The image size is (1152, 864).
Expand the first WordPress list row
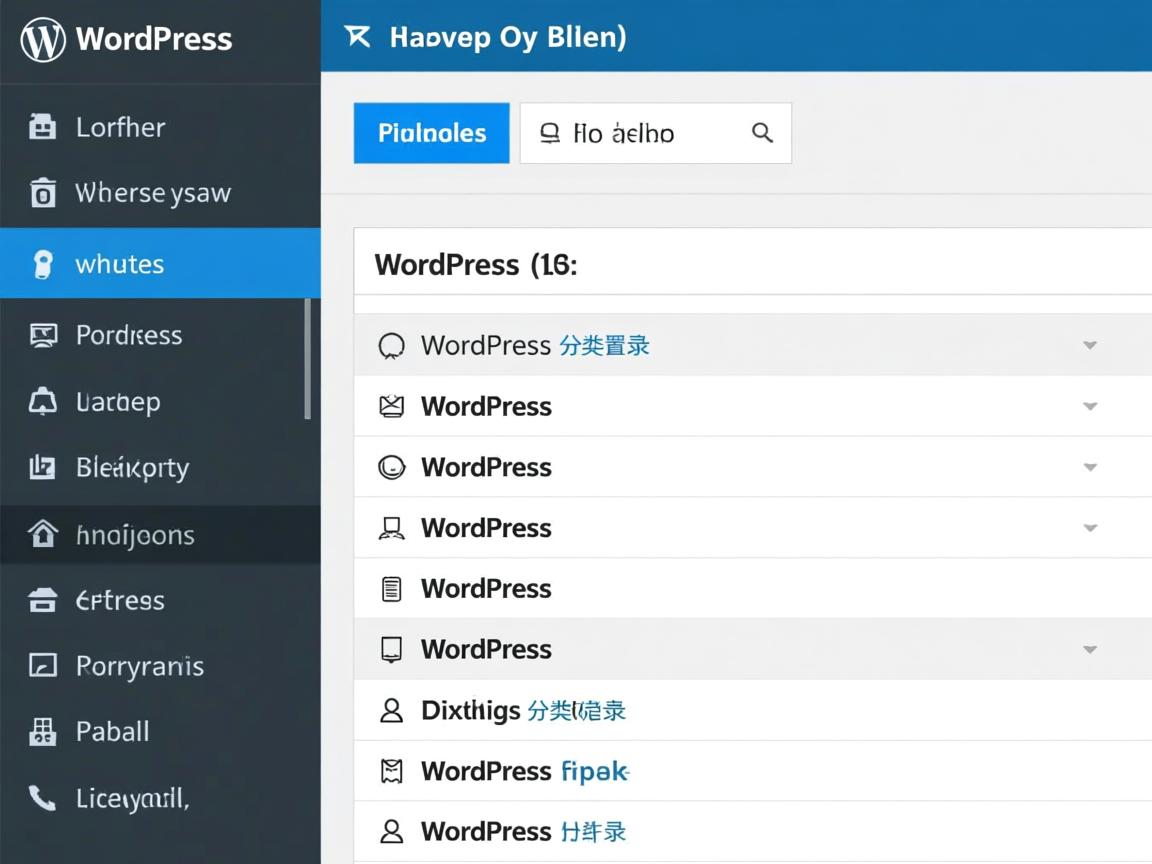[x=1089, y=345]
